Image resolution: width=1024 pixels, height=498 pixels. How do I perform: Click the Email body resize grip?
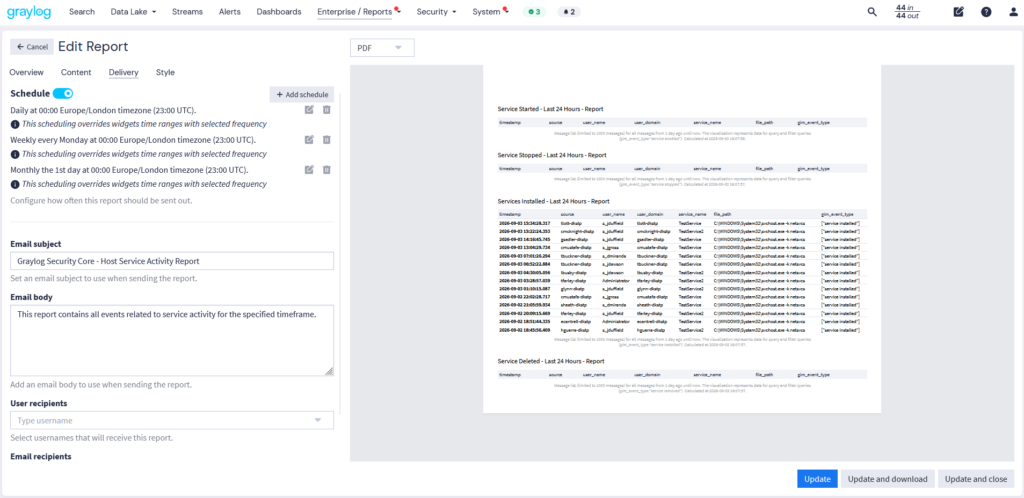coord(328,371)
